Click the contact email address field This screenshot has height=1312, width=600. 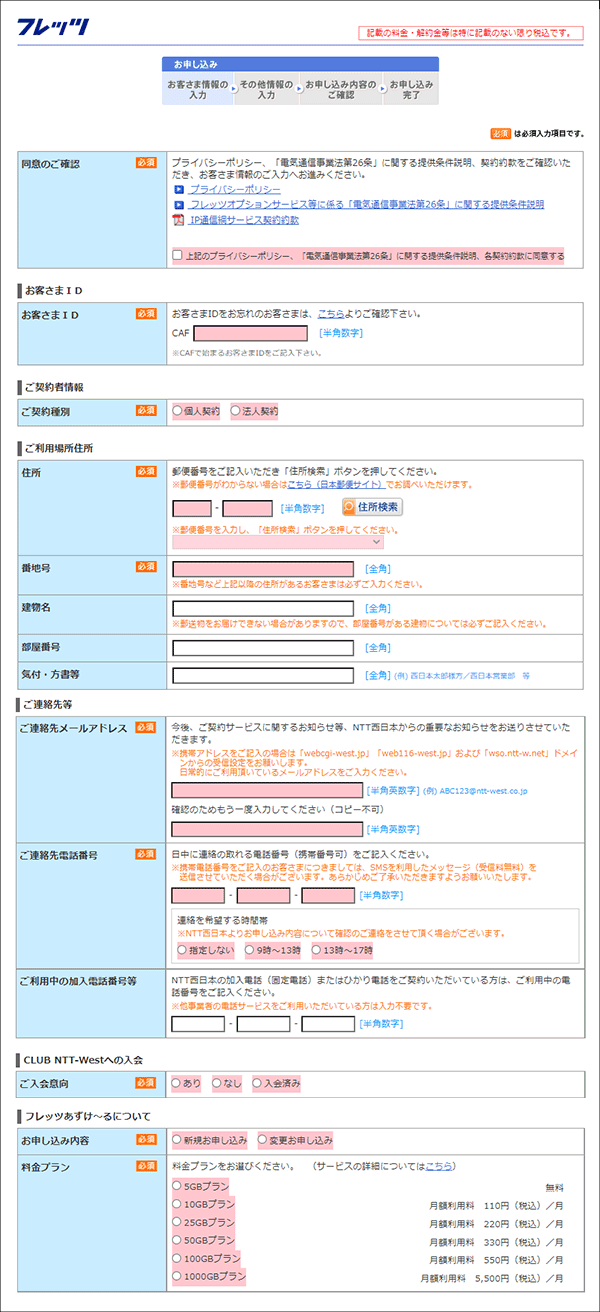tap(267, 791)
